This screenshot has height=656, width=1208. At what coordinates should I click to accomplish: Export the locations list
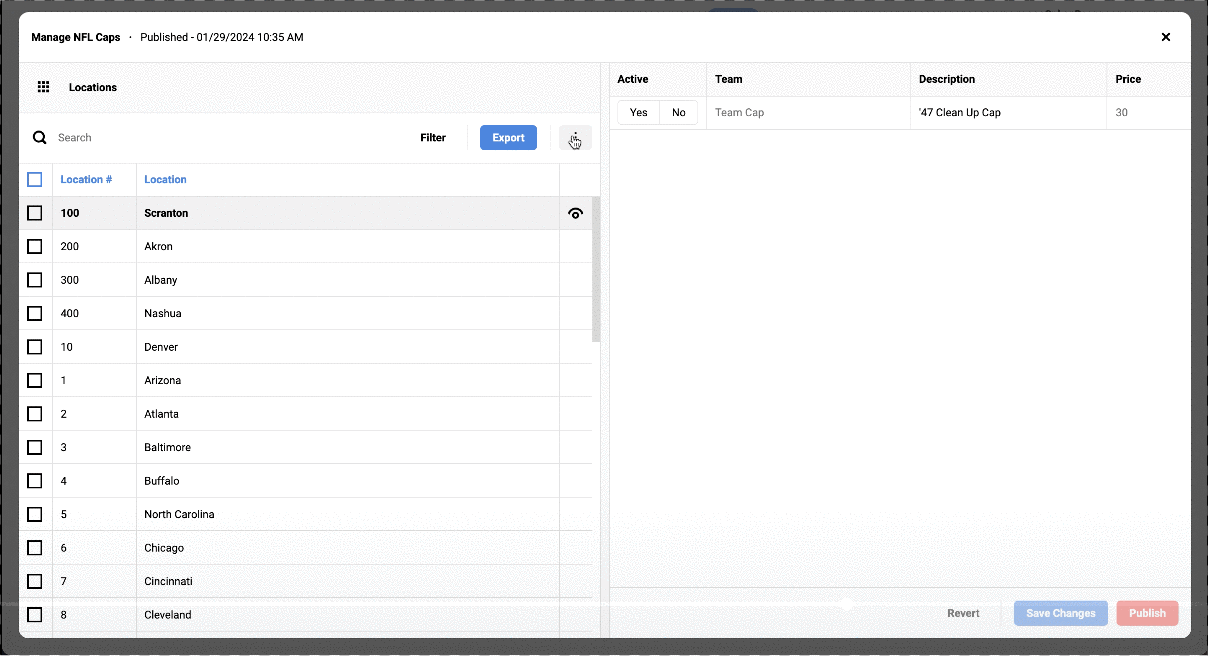pyautogui.click(x=508, y=138)
